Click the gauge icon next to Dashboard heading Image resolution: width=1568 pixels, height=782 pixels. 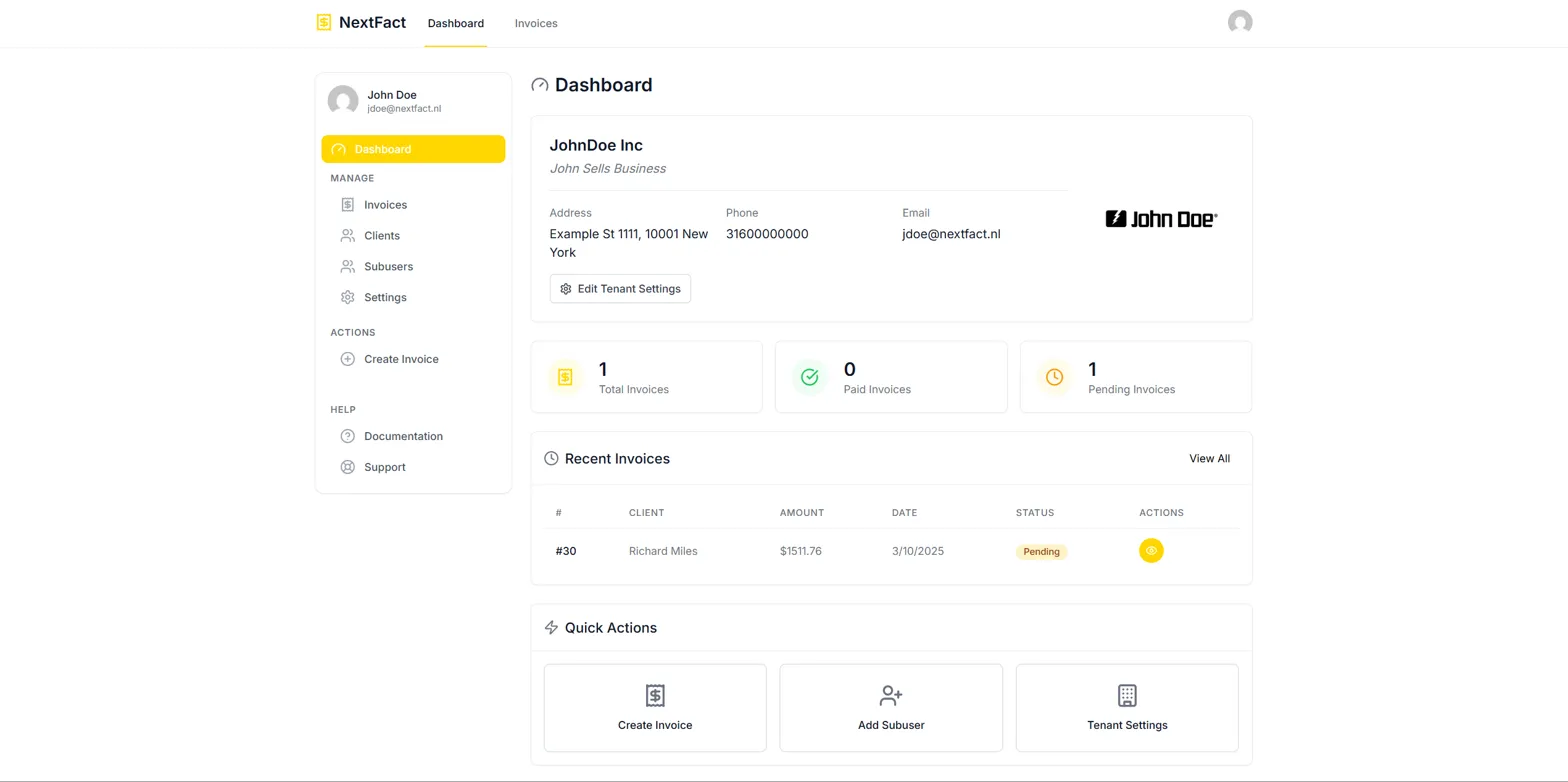[x=540, y=85]
